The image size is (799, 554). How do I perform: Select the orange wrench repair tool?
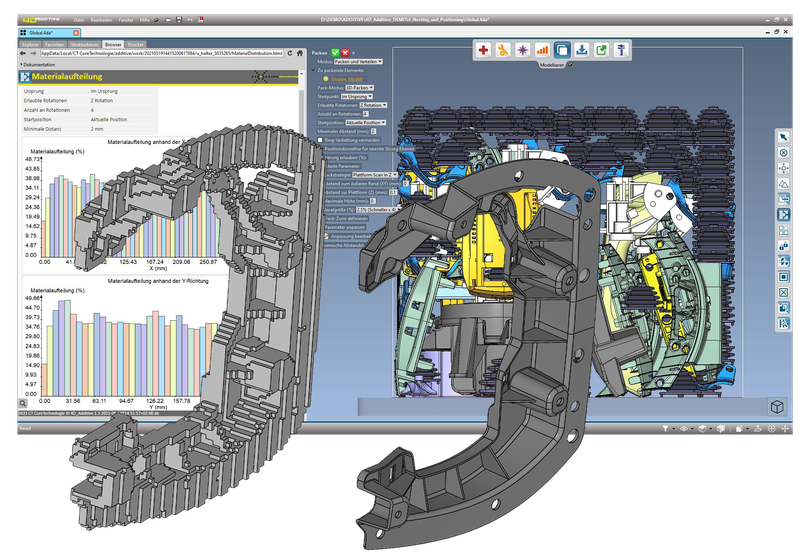click(x=503, y=49)
